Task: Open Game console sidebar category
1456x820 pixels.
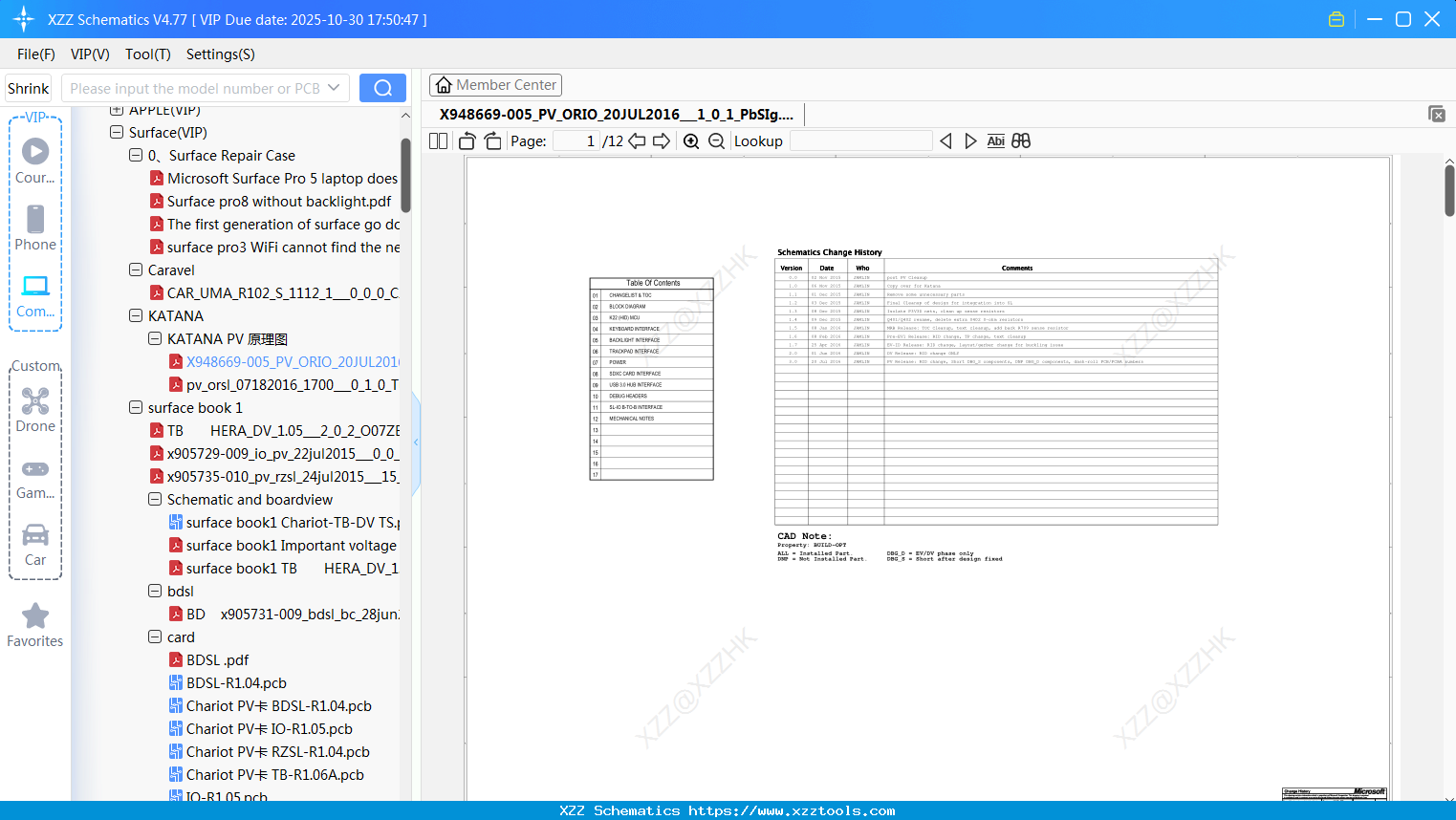Action: [x=35, y=478]
